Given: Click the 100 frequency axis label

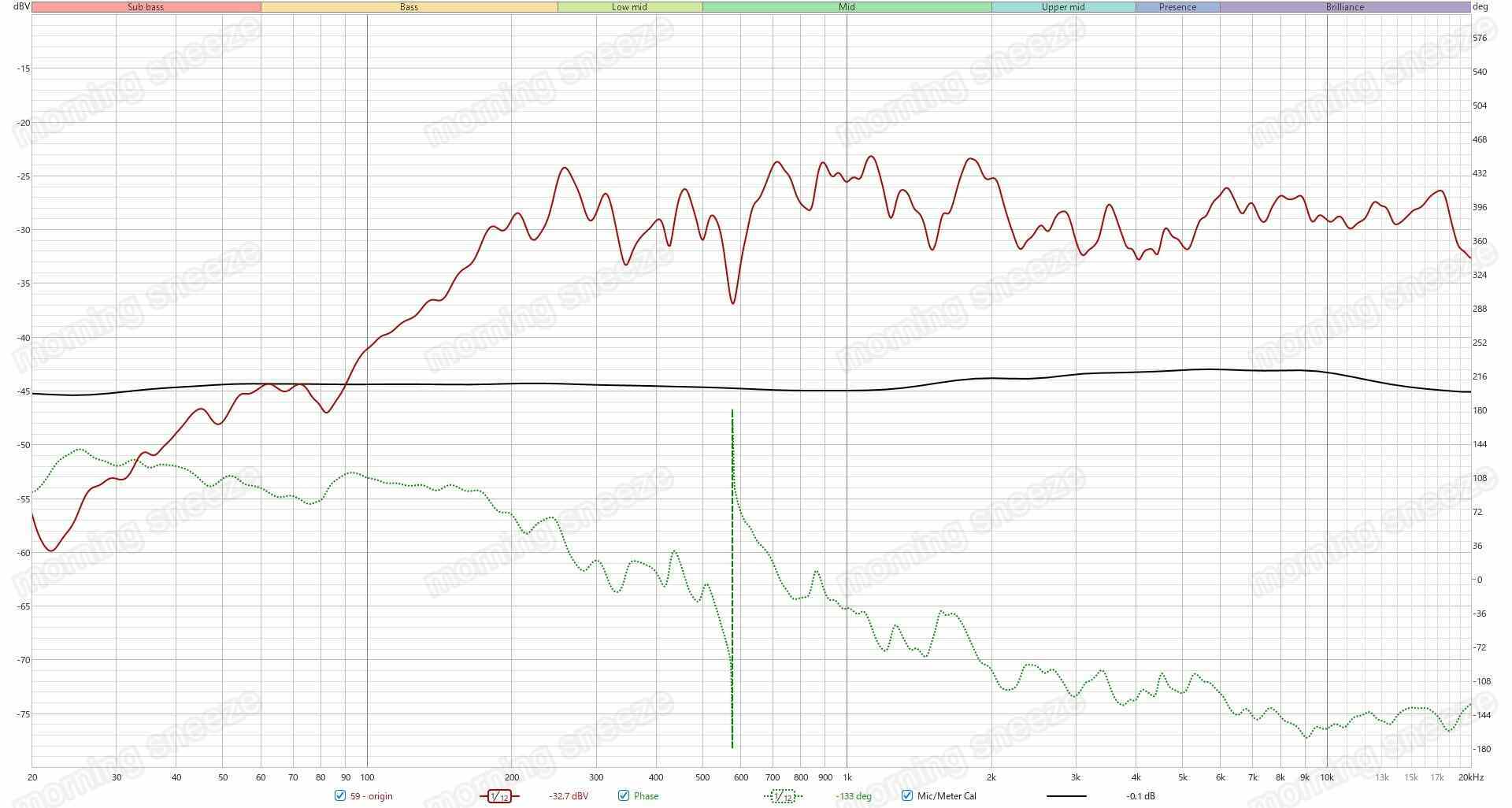Looking at the screenshot, I should 367,777.
